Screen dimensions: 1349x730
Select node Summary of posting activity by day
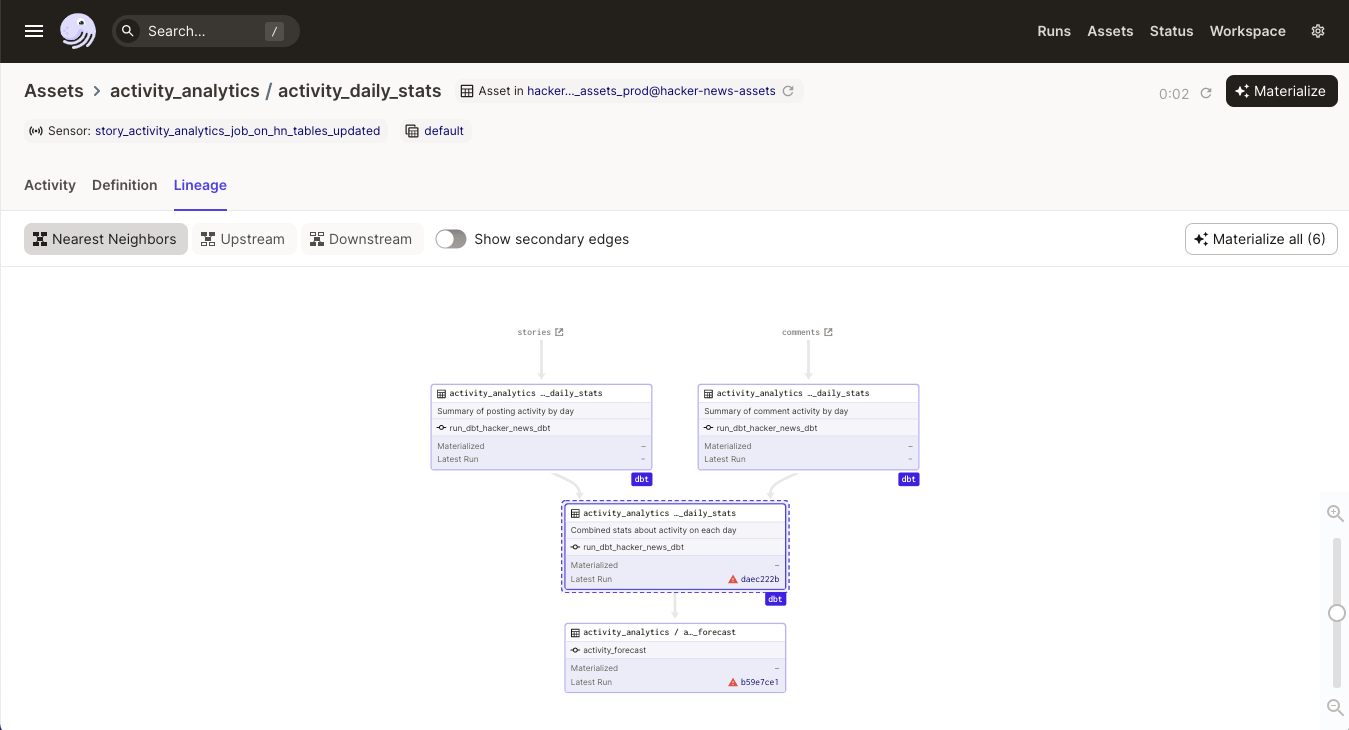(x=541, y=427)
